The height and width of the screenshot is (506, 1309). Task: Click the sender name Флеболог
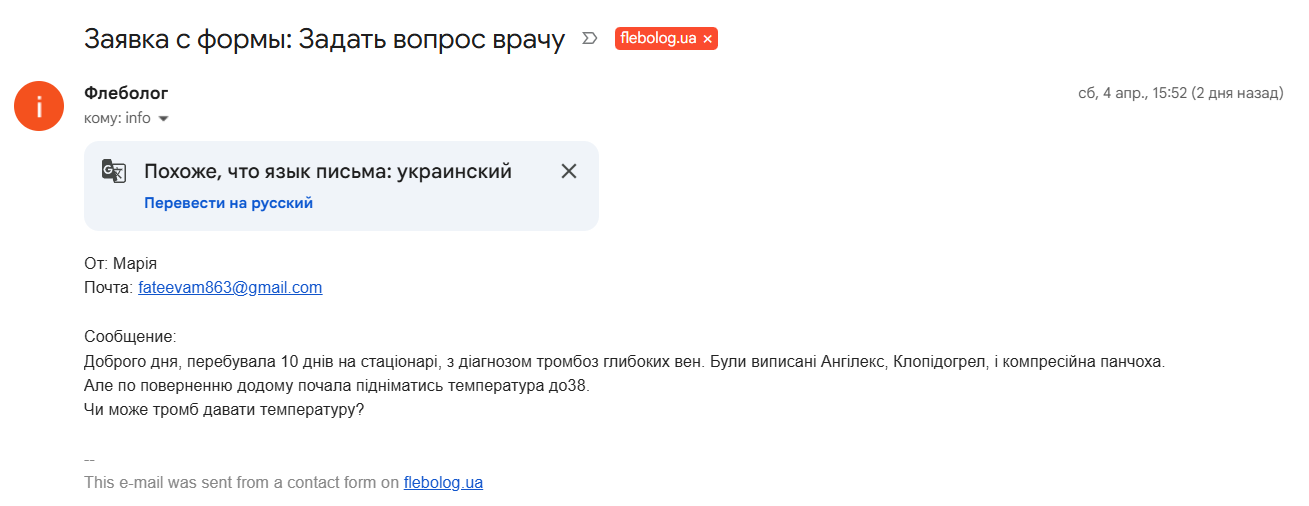point(126,93)
